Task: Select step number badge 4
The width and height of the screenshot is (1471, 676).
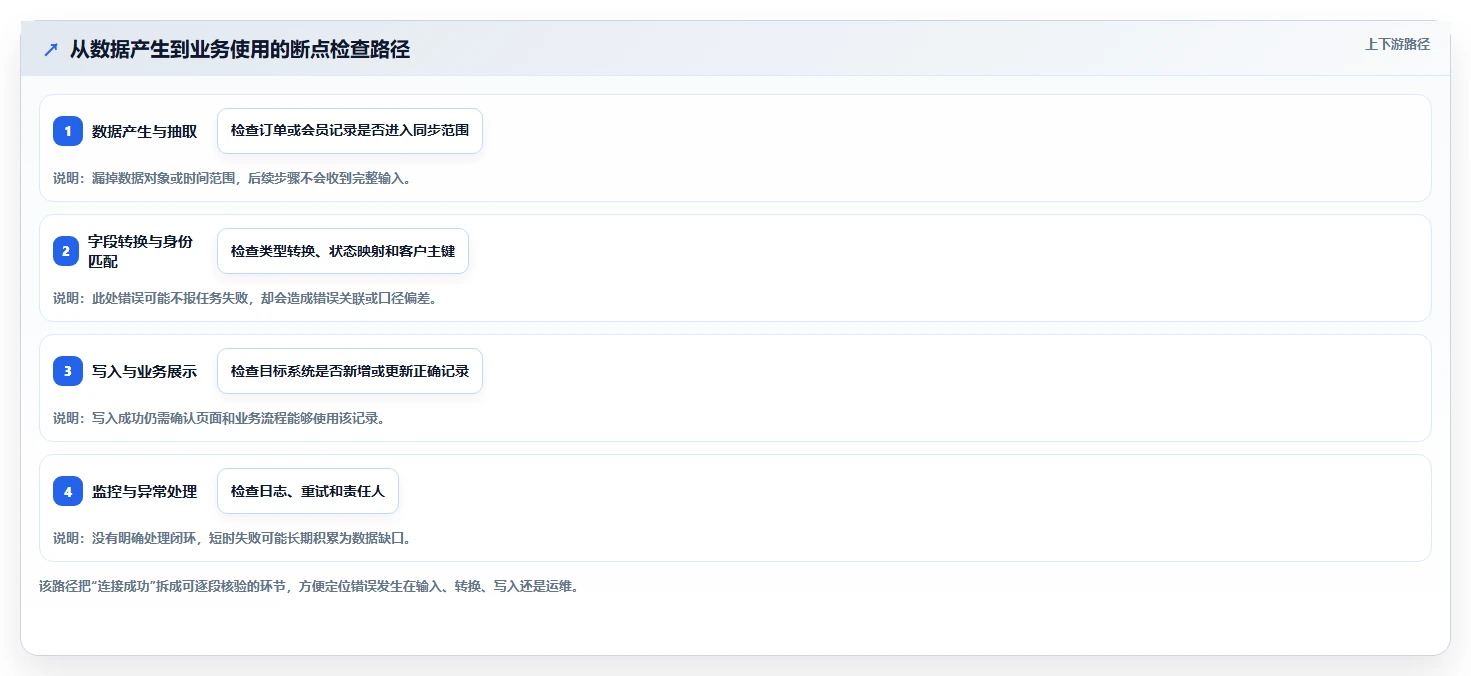Action: coord(68,491)
